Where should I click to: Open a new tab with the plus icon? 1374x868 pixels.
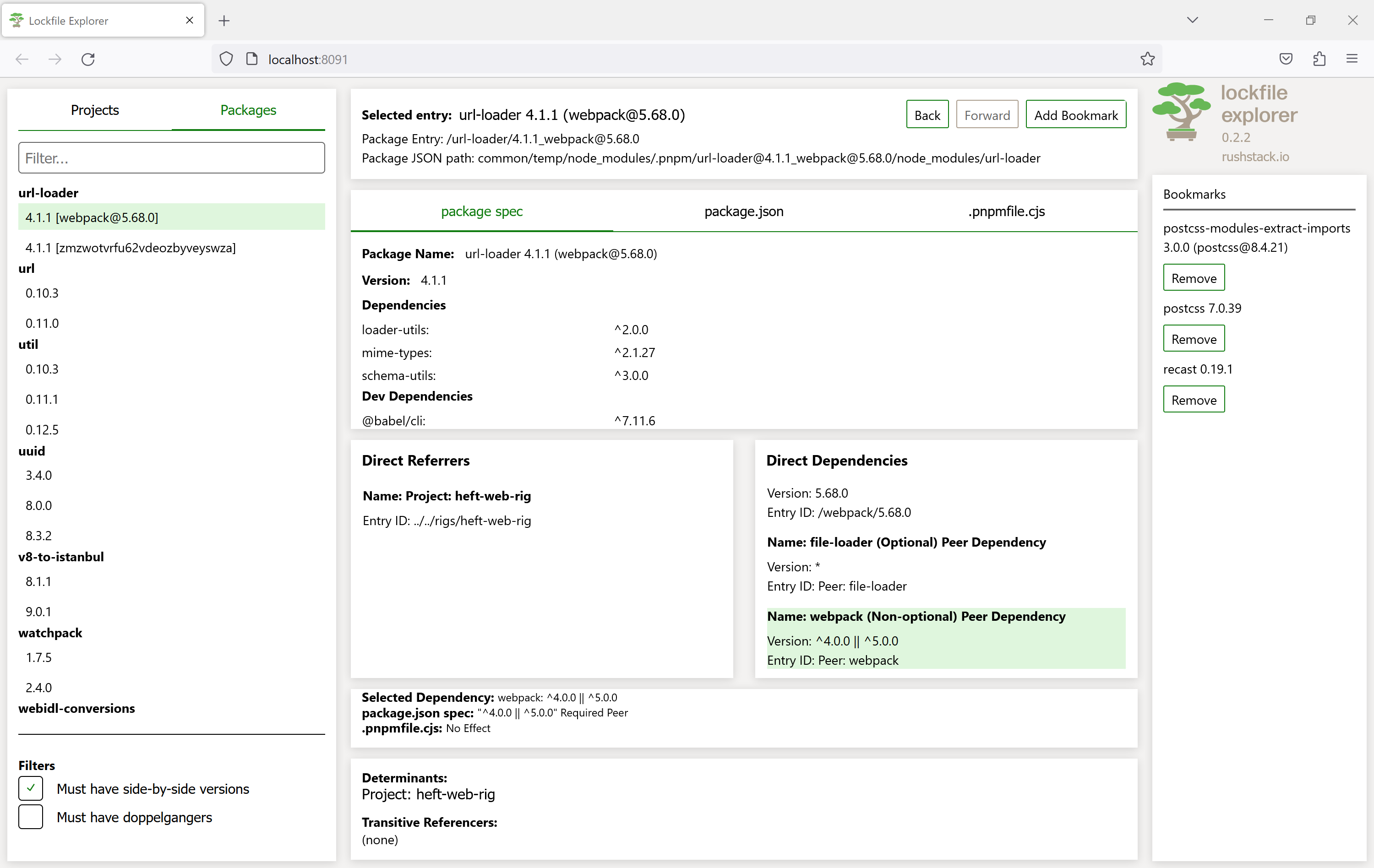coord(224,21)
